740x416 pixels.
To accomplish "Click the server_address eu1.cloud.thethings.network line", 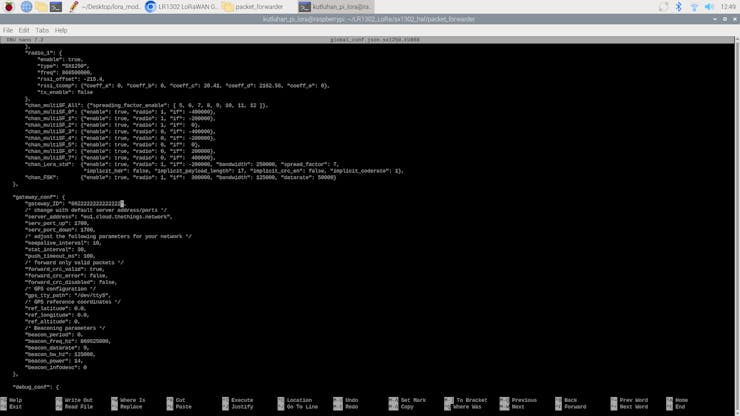I will (99, 217).
